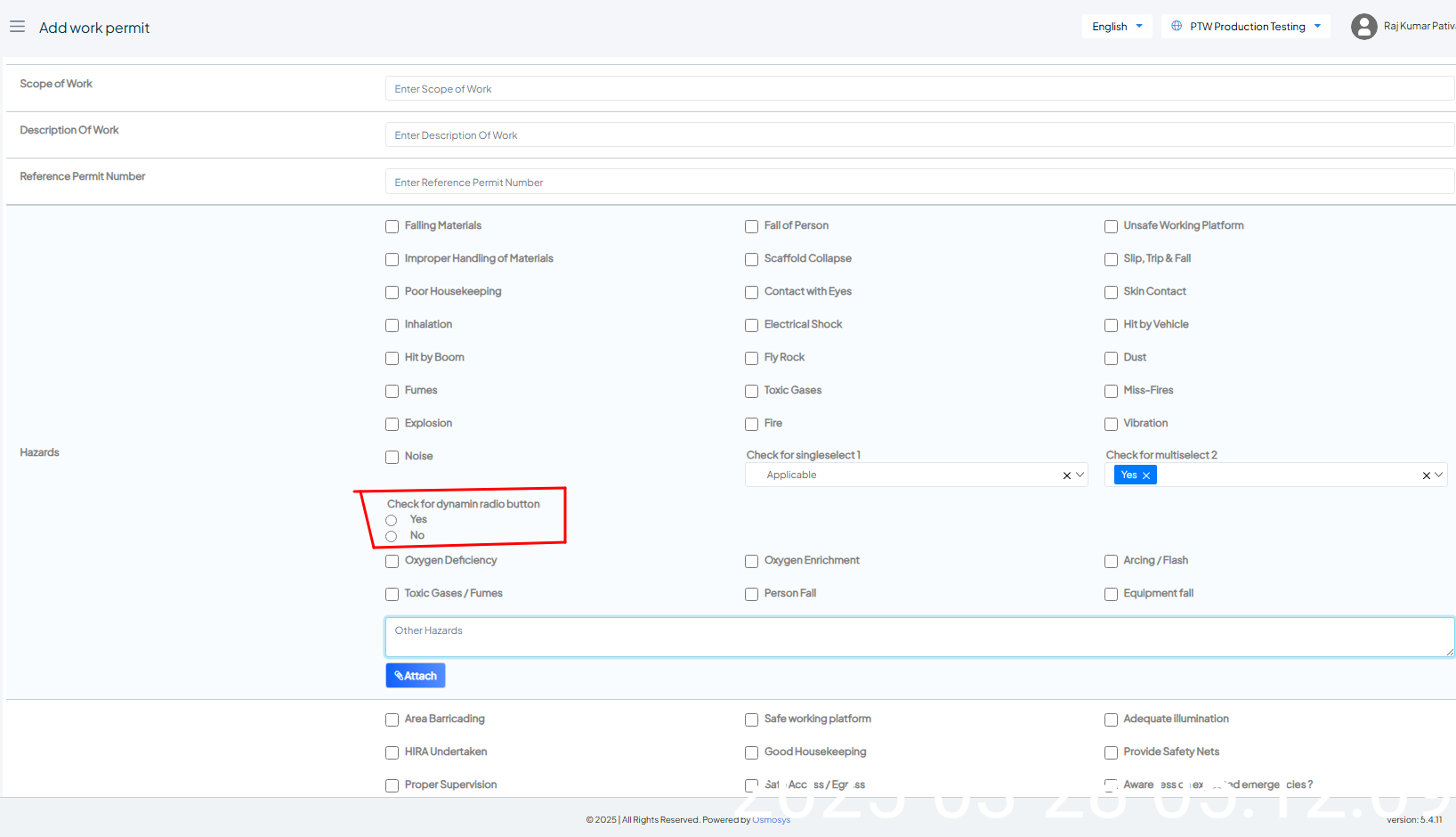
Task: Enable the Electrical Shock checkbox
Action: (x=751, y=325)
